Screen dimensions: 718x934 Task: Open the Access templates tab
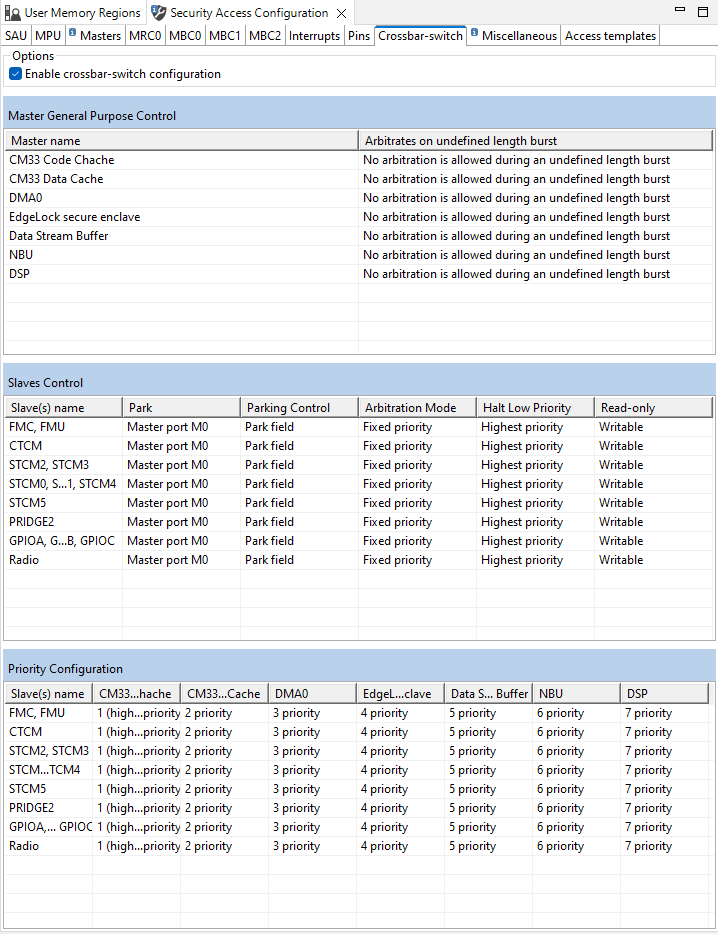(x=610, y=36)
